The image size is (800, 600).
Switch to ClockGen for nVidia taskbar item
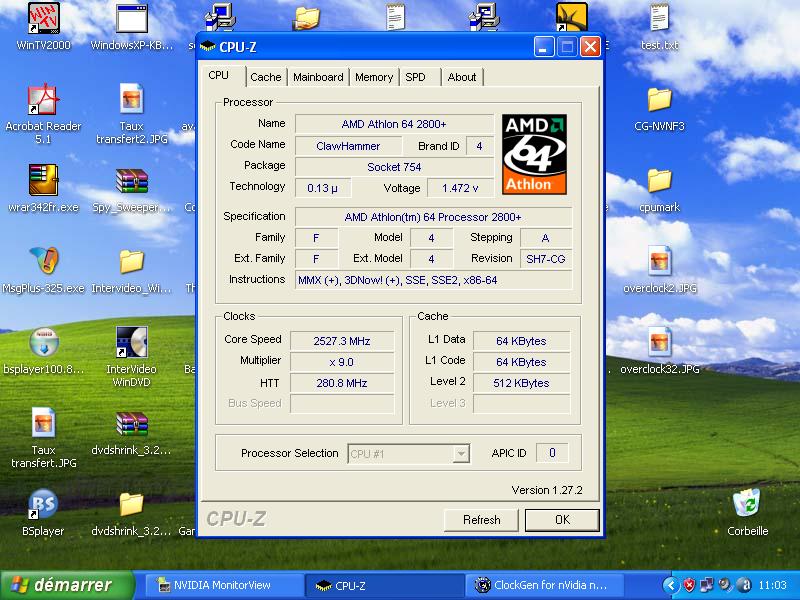point(543,585)
